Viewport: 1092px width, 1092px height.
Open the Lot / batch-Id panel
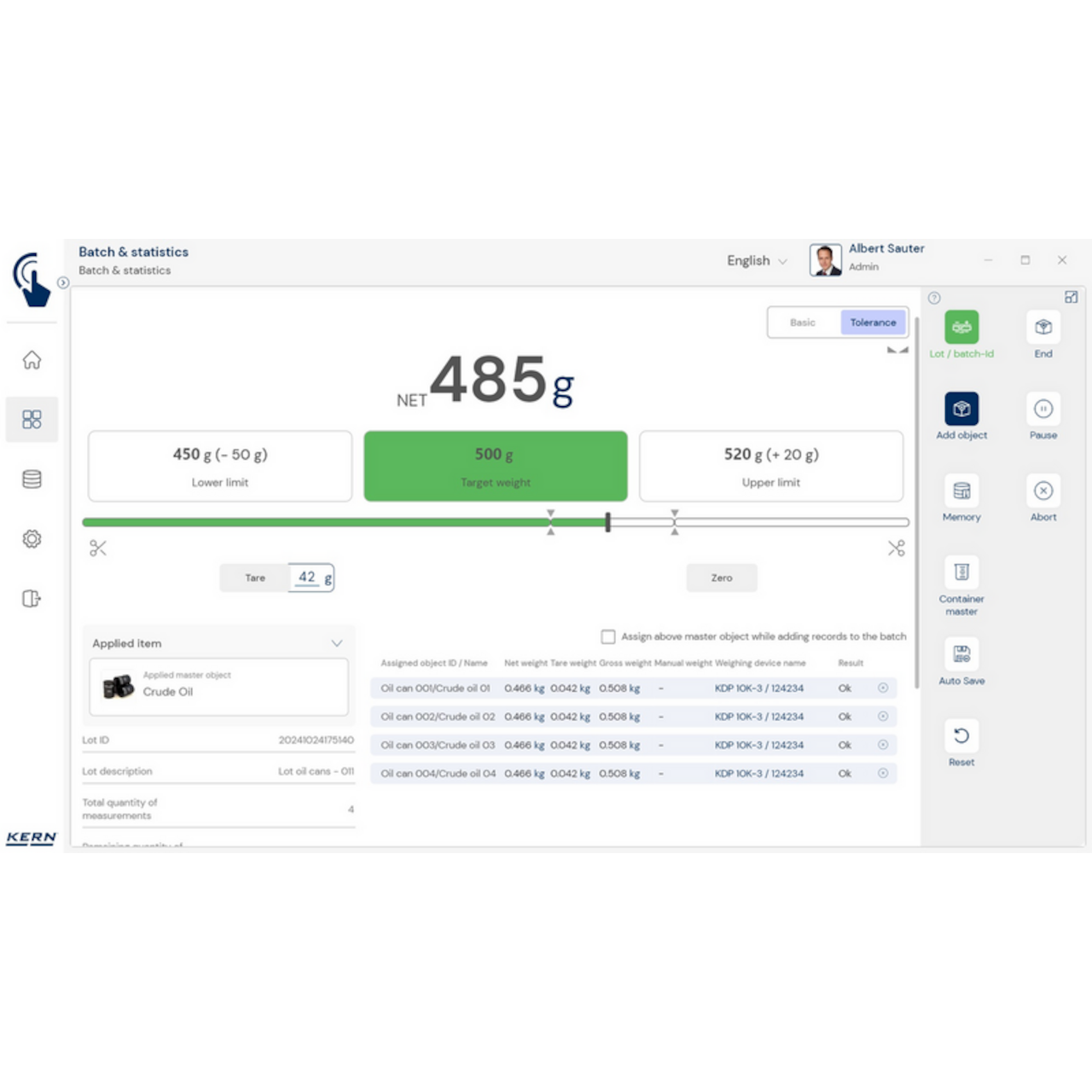[961, 328]
